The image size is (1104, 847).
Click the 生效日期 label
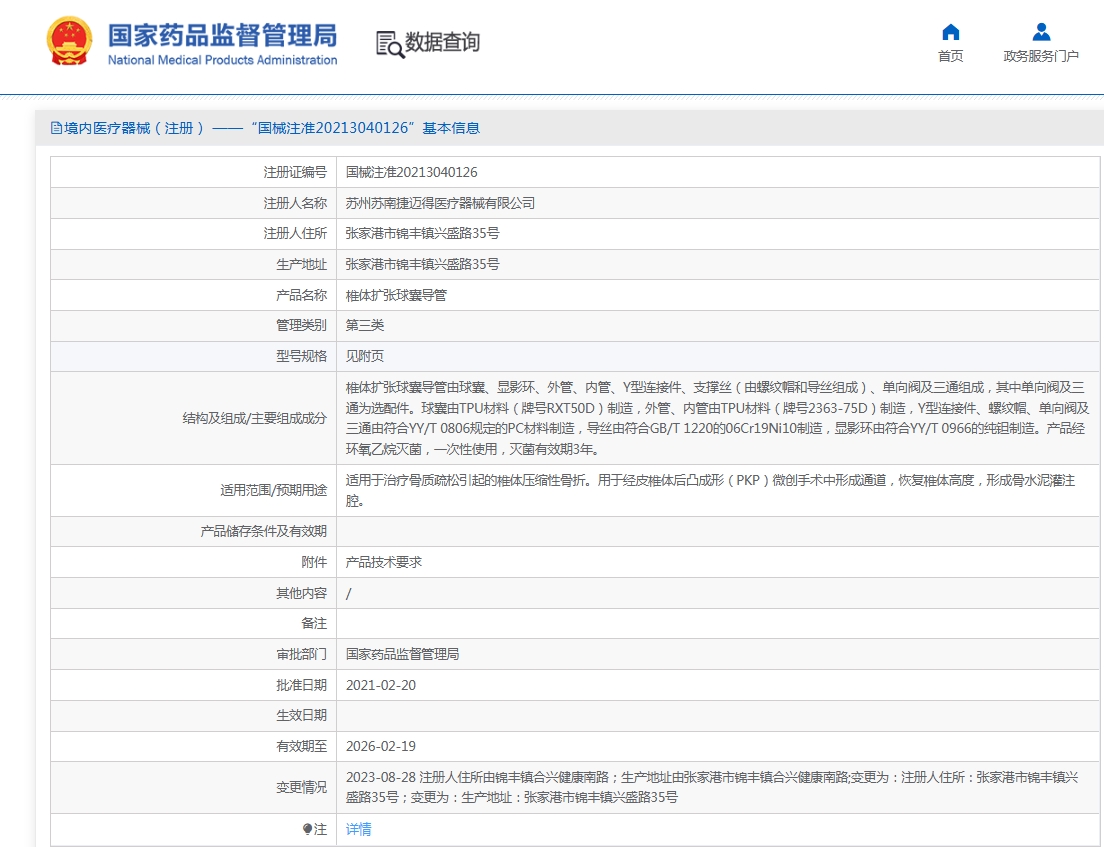pyautogui.click(x=301, y=716)
